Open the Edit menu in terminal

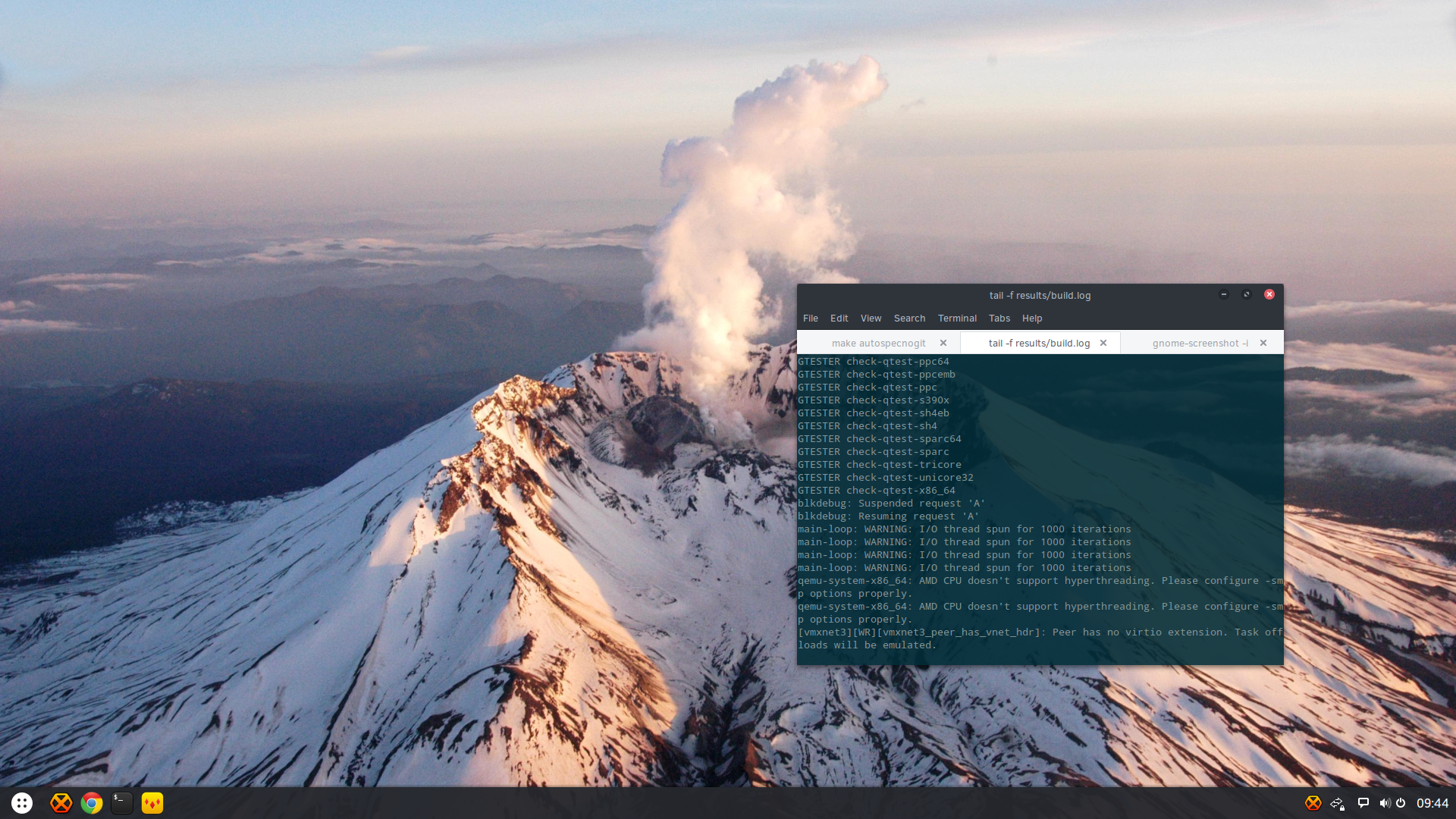click(x=839, y=318)
